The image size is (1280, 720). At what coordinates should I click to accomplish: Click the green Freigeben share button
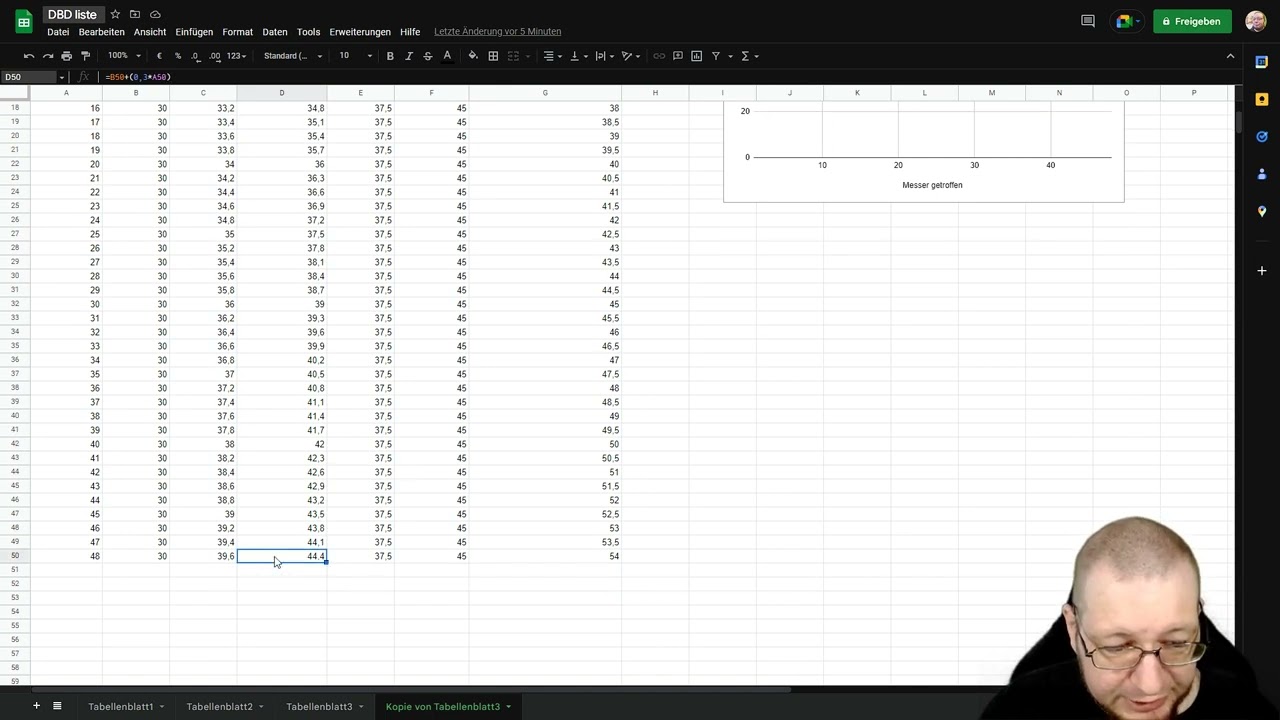click(1192, 21)
